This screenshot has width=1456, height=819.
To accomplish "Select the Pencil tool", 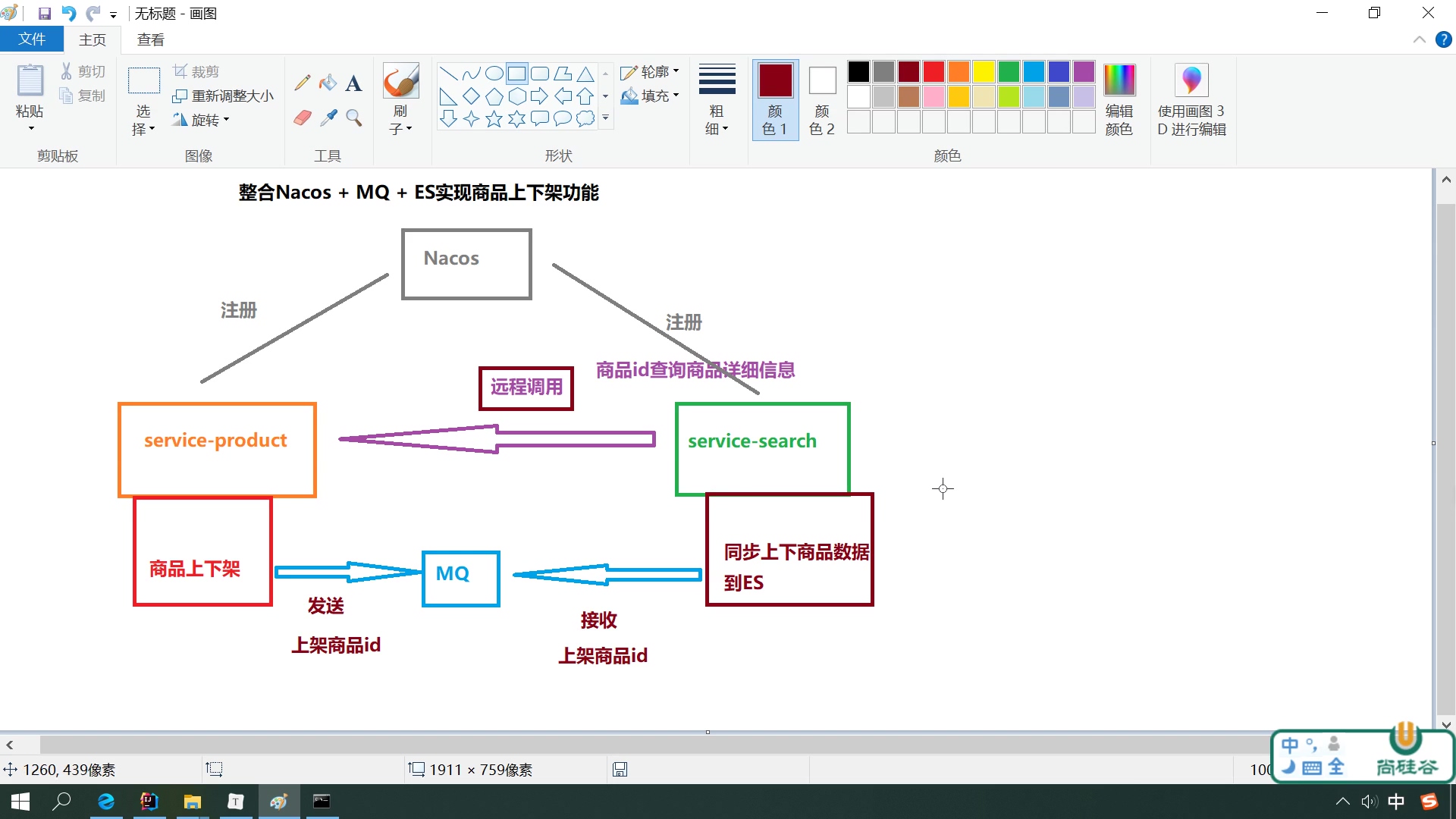I will coord(303,83).
